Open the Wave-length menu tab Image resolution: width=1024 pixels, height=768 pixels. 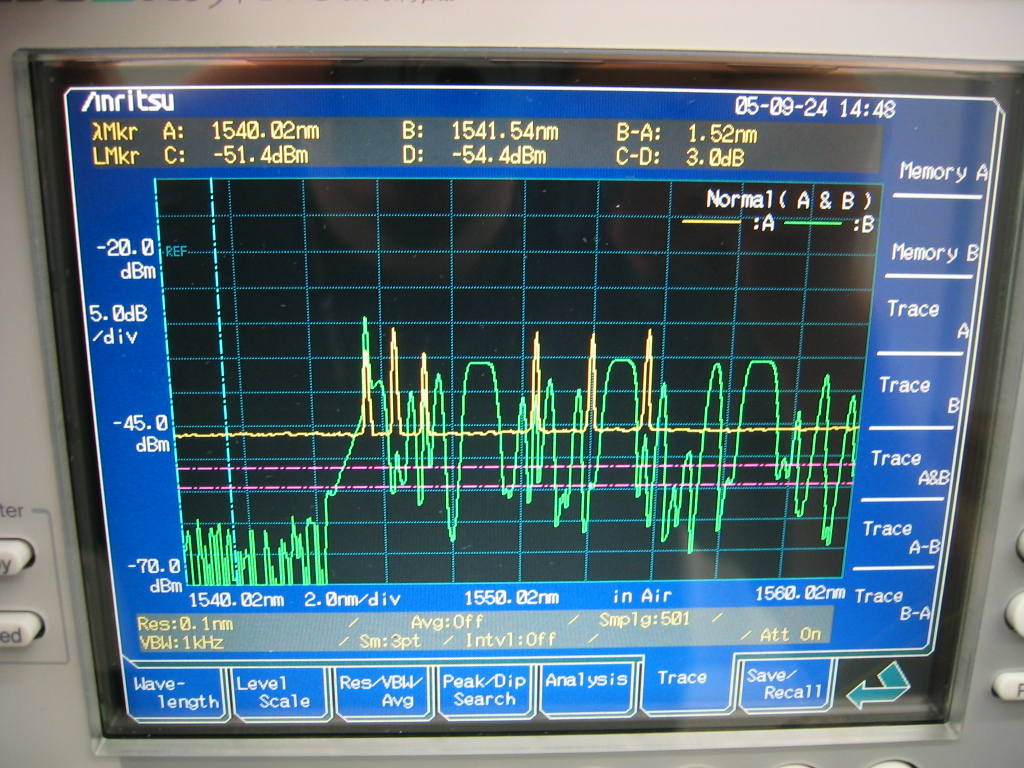tap(176, 692)
